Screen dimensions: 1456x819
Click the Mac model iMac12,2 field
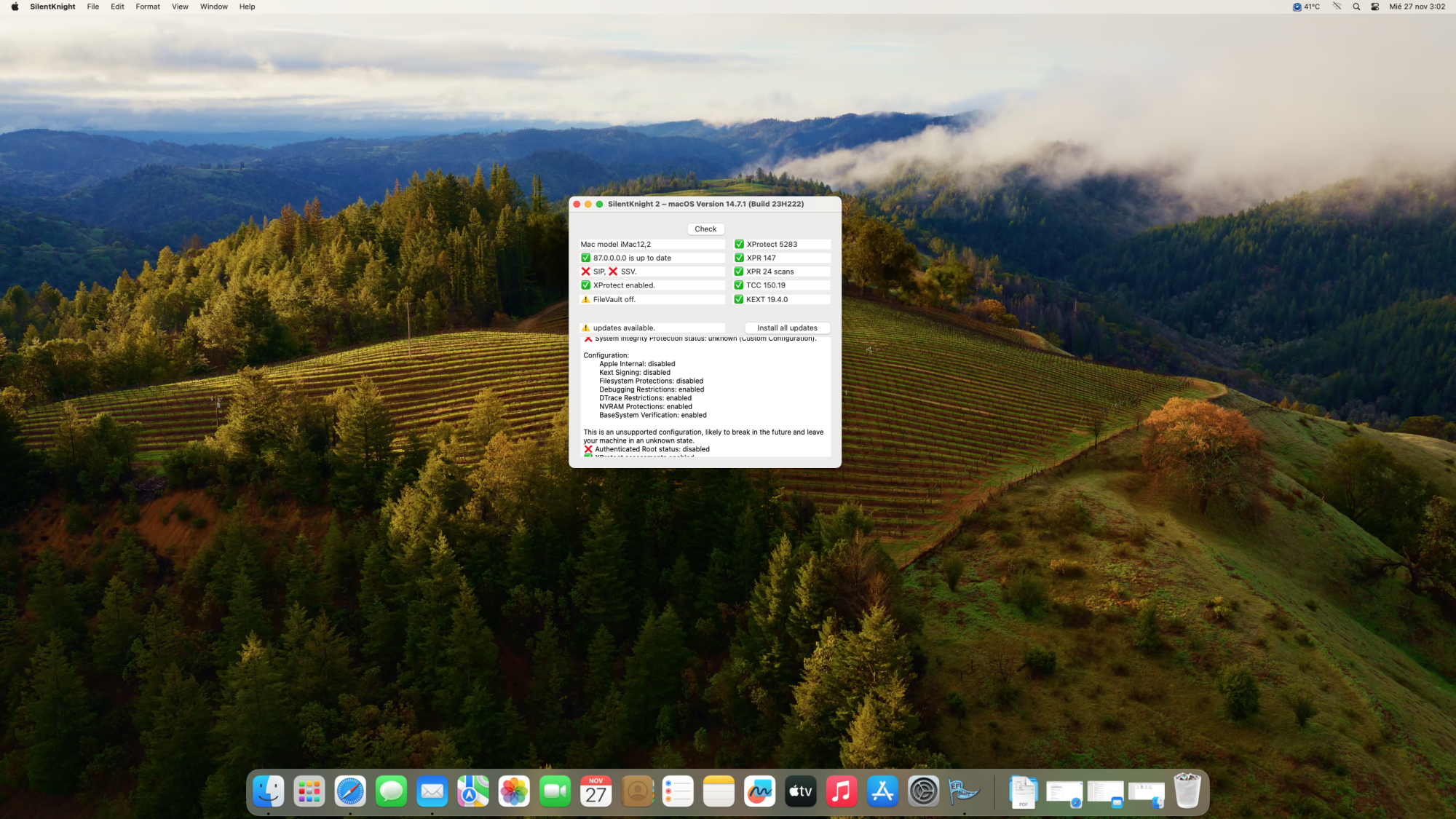click(651, 245)
